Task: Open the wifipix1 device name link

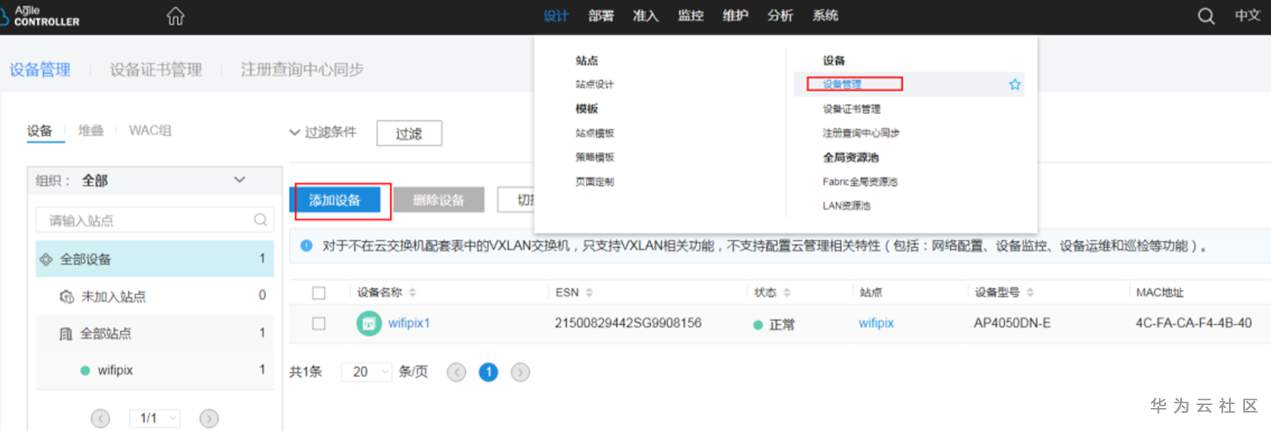Action: 410,323
